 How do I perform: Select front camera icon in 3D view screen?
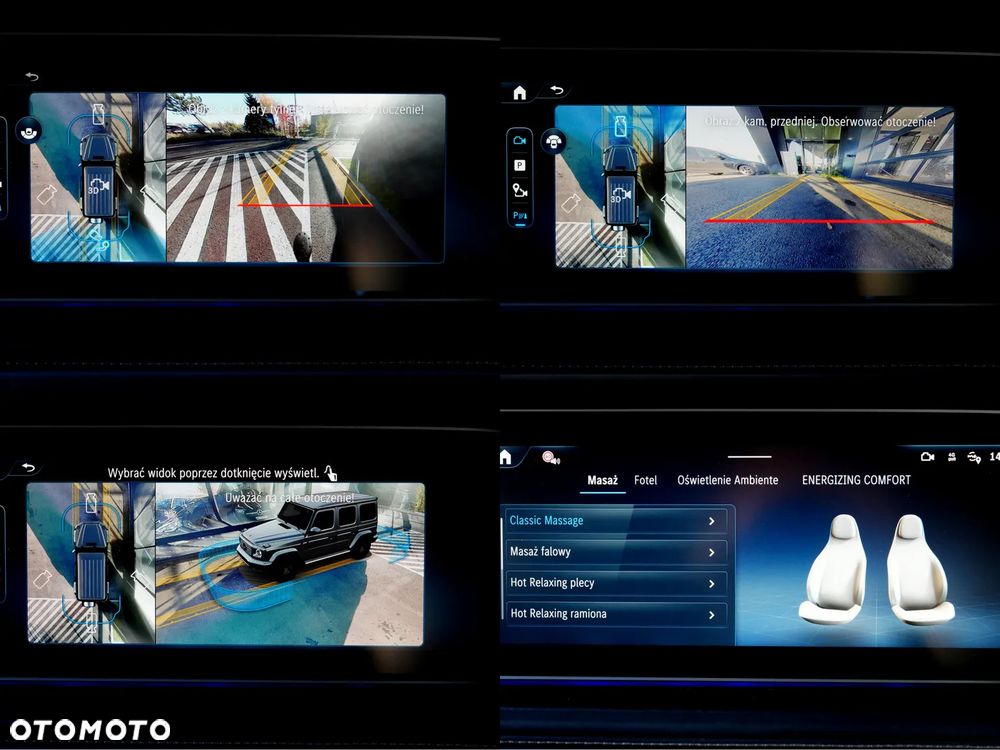[x=91, y=503]
